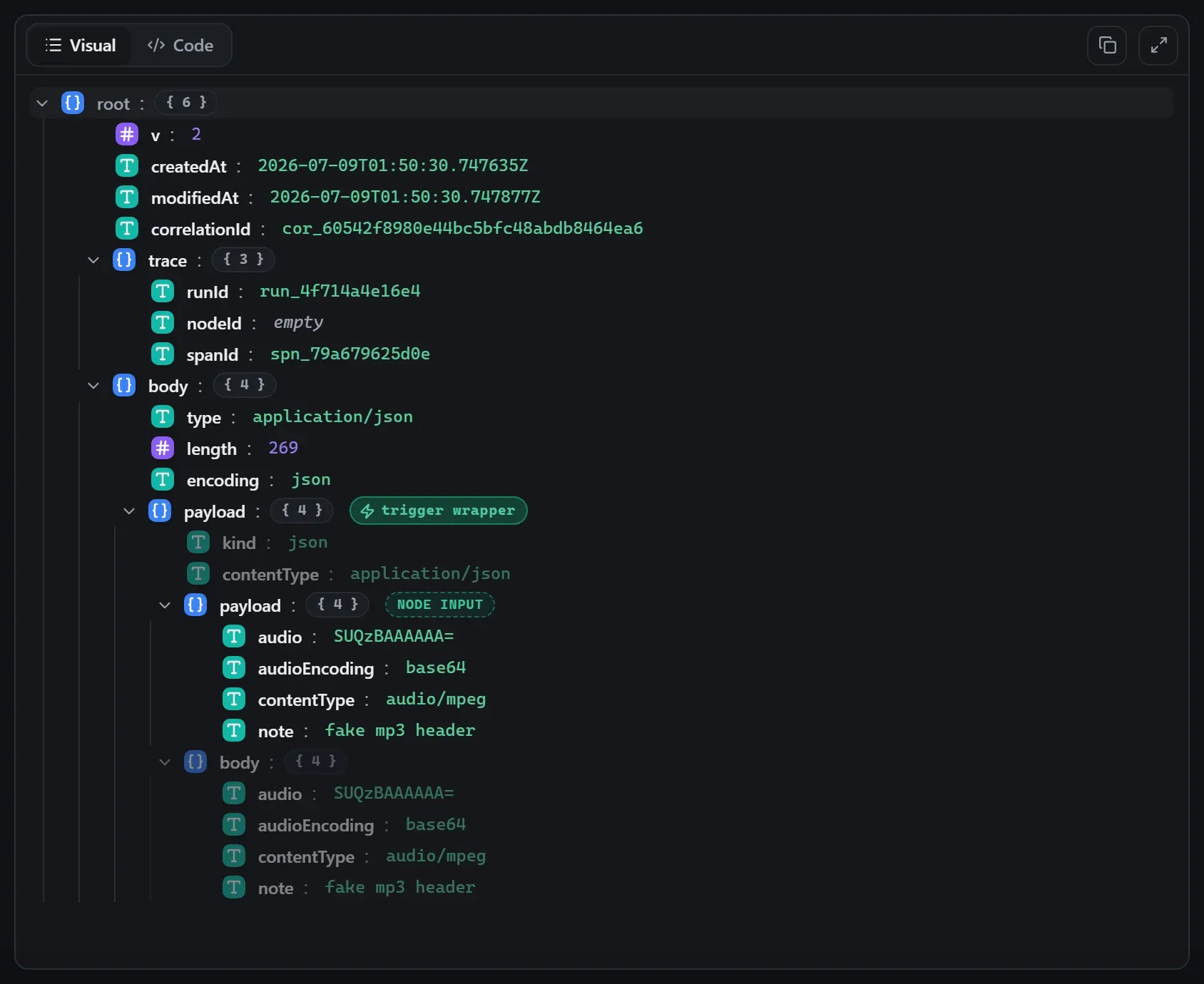Viewport: 1204px width, 984px height.
Task: Click the copy JSON icon button
Action: [x=1107, y=46]
